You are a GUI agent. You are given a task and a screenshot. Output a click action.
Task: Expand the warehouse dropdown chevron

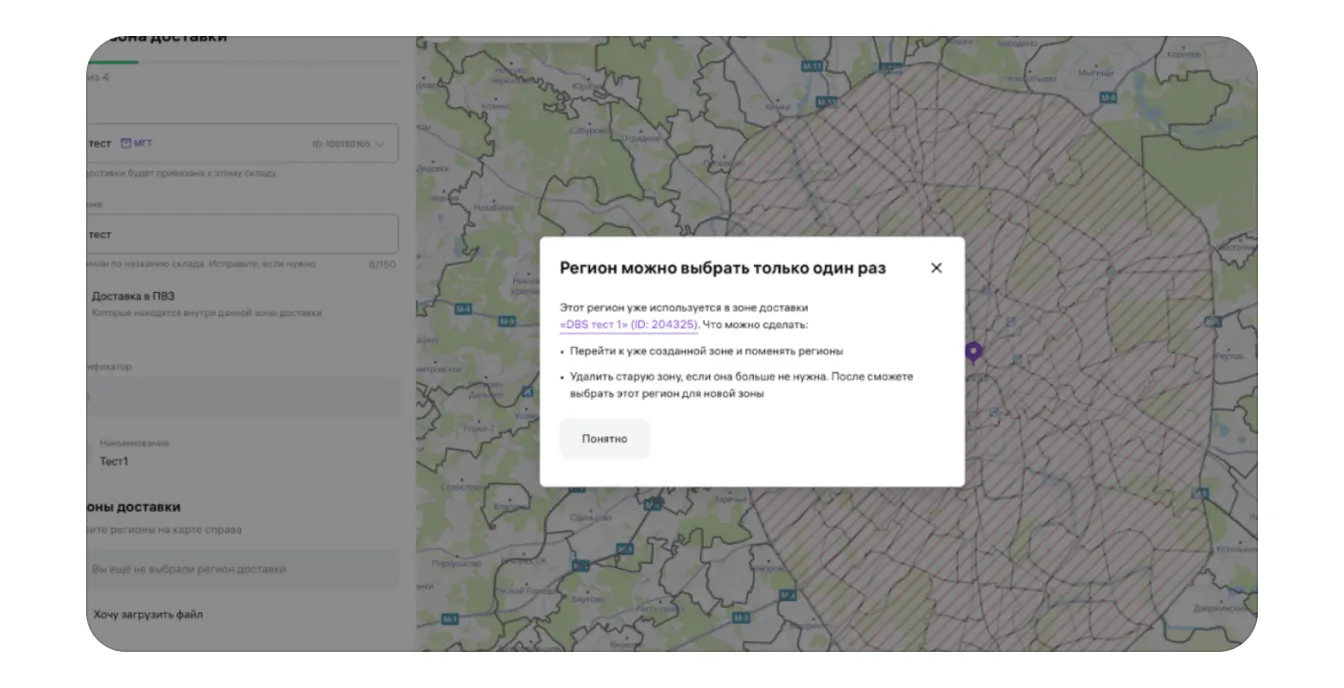point(380,144)
